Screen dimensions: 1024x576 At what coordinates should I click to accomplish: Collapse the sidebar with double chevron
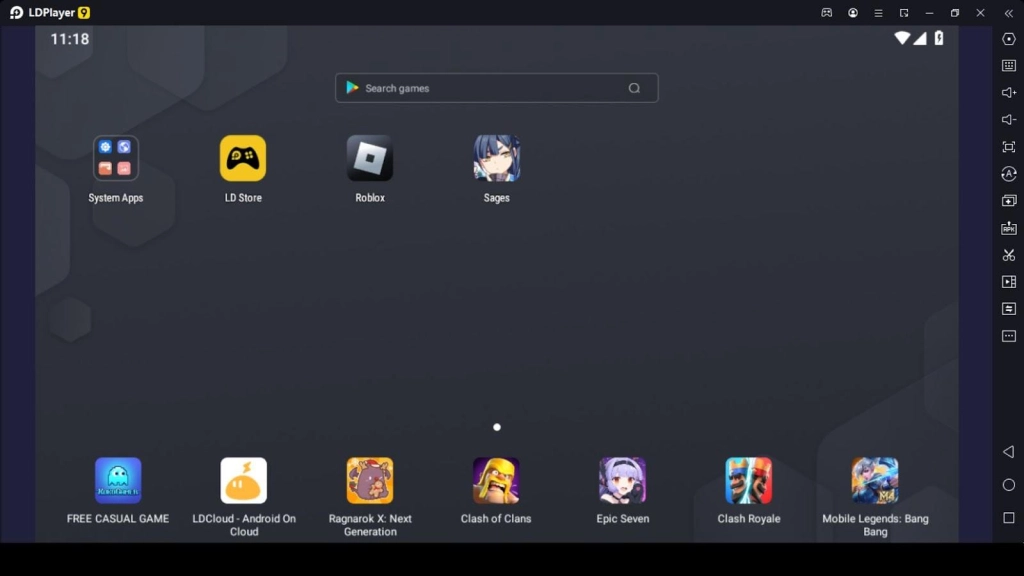click(x=1009, y=13)
